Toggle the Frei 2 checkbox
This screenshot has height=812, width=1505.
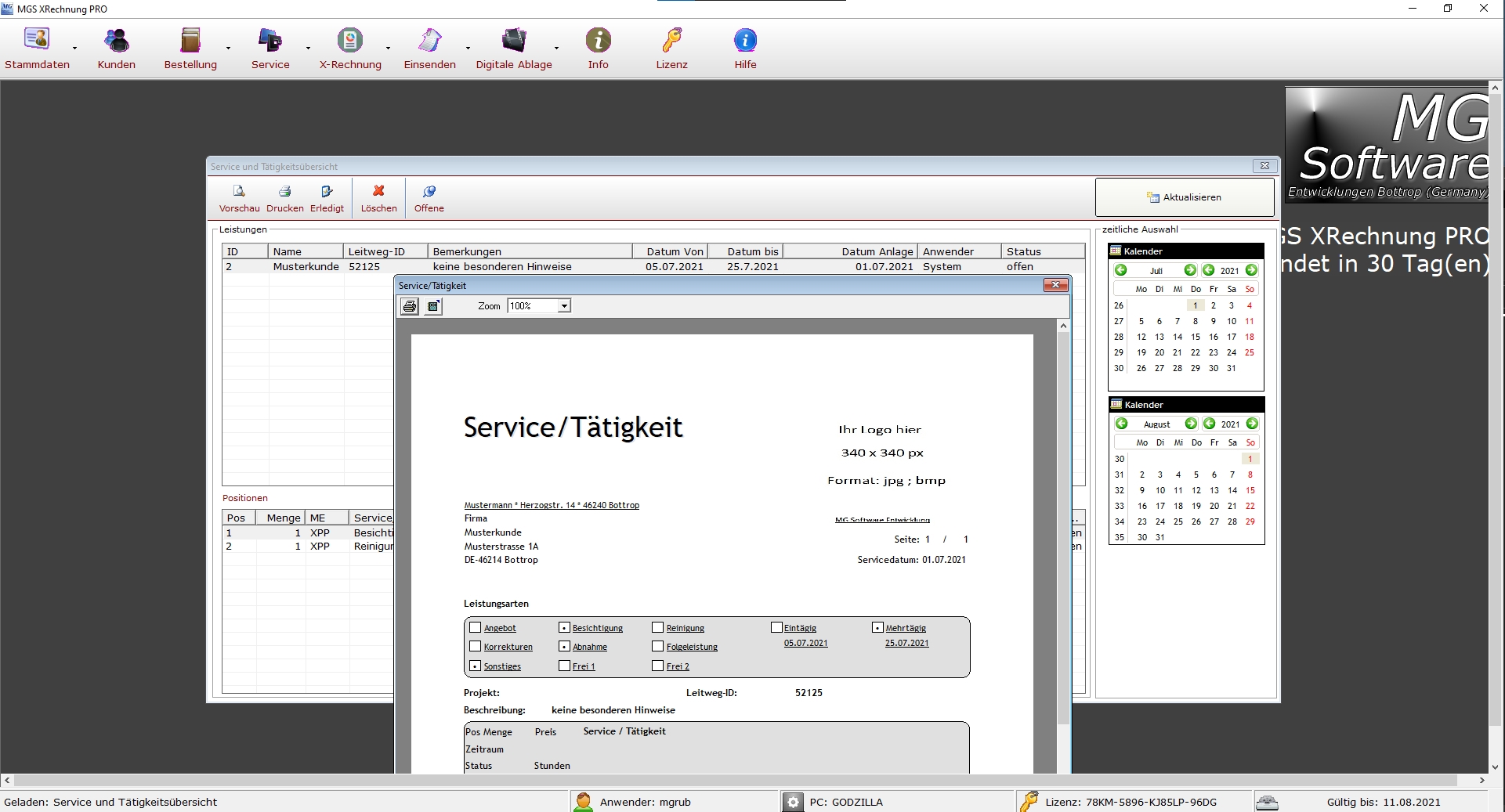pyautogui.click(x=658, y=666)
